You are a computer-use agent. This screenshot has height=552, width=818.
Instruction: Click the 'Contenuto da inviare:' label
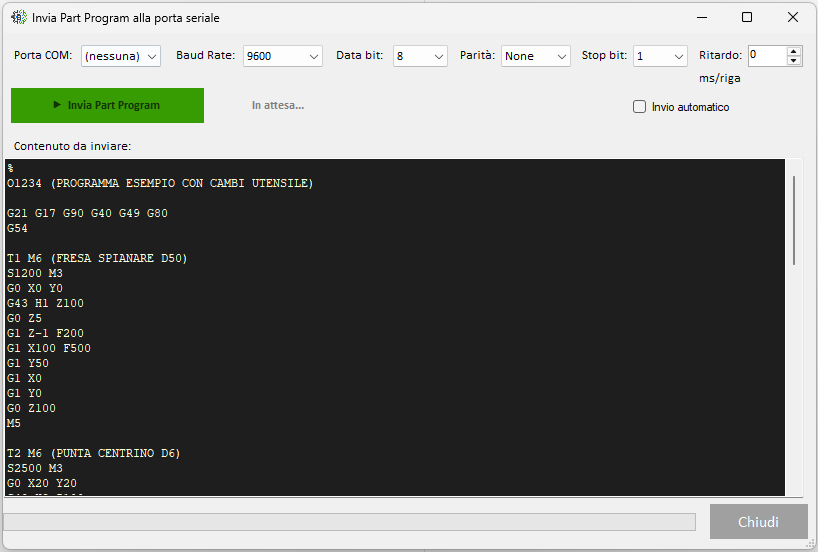pyautogui.click(x=73, y=146)
